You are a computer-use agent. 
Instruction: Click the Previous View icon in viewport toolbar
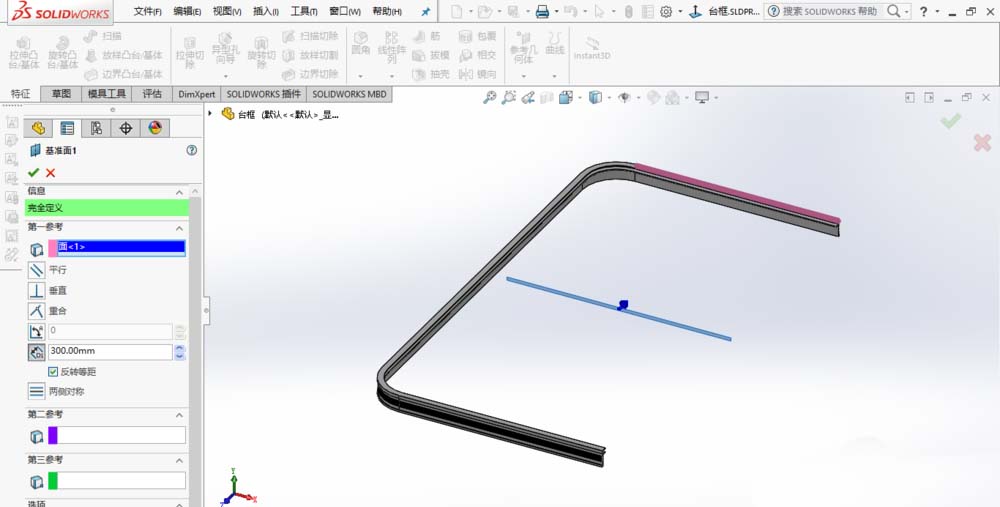click(527, 98)
